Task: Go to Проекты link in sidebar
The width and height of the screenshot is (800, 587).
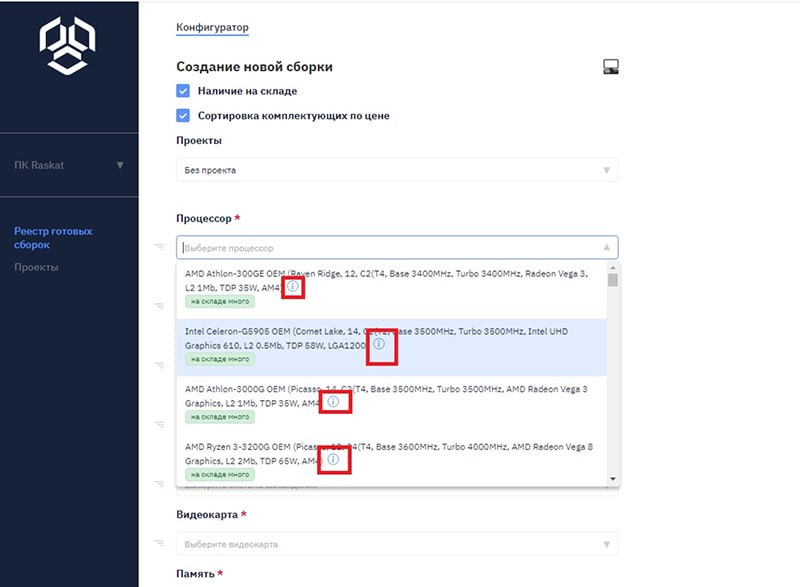Action: (x=36, y=267)
